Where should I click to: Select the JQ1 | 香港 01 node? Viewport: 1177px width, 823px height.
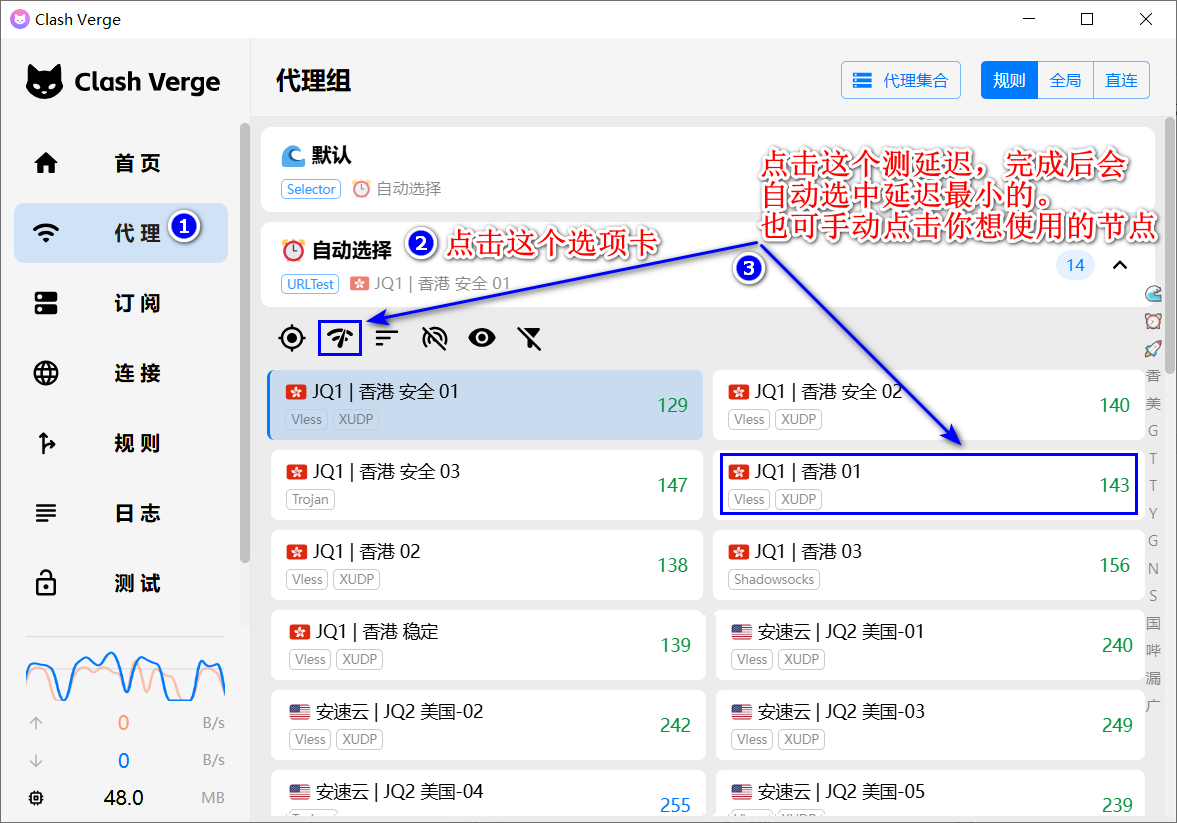point(928,484)
